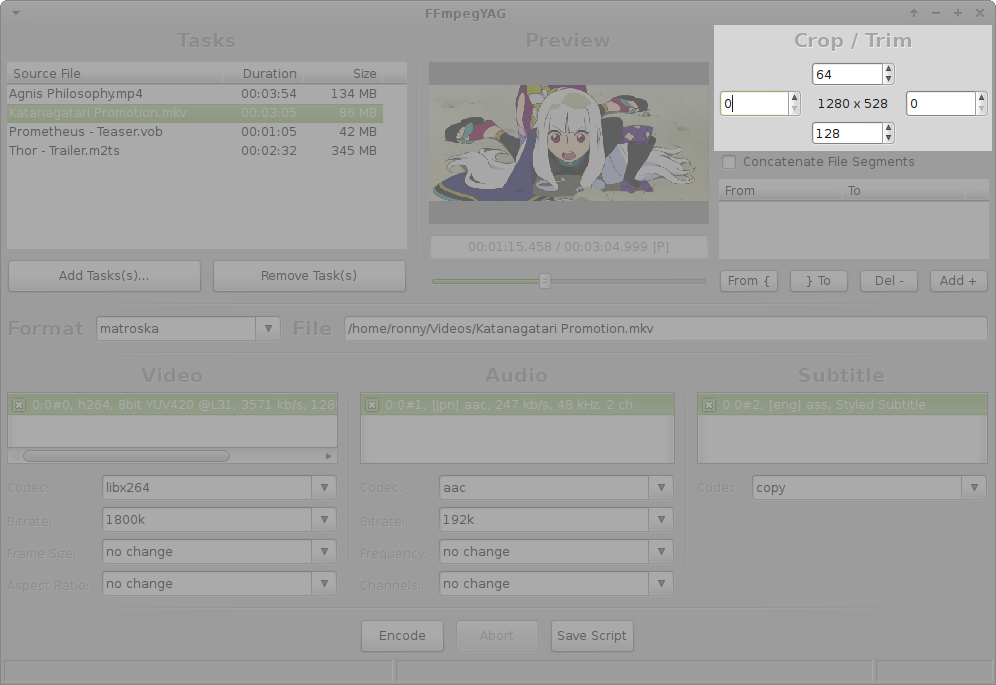
Task: Open audio Channels dropdown
Action: (x=661, y=583)
